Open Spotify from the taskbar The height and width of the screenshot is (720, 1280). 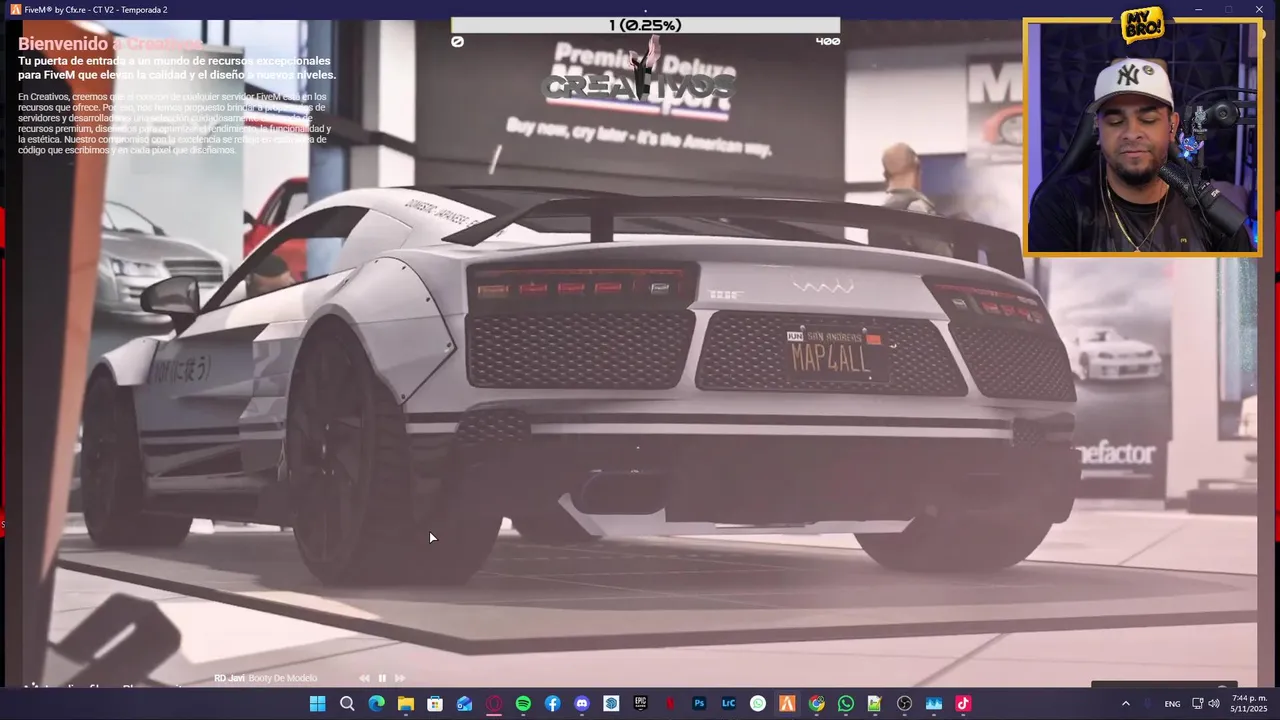click(x=523, y=704)
